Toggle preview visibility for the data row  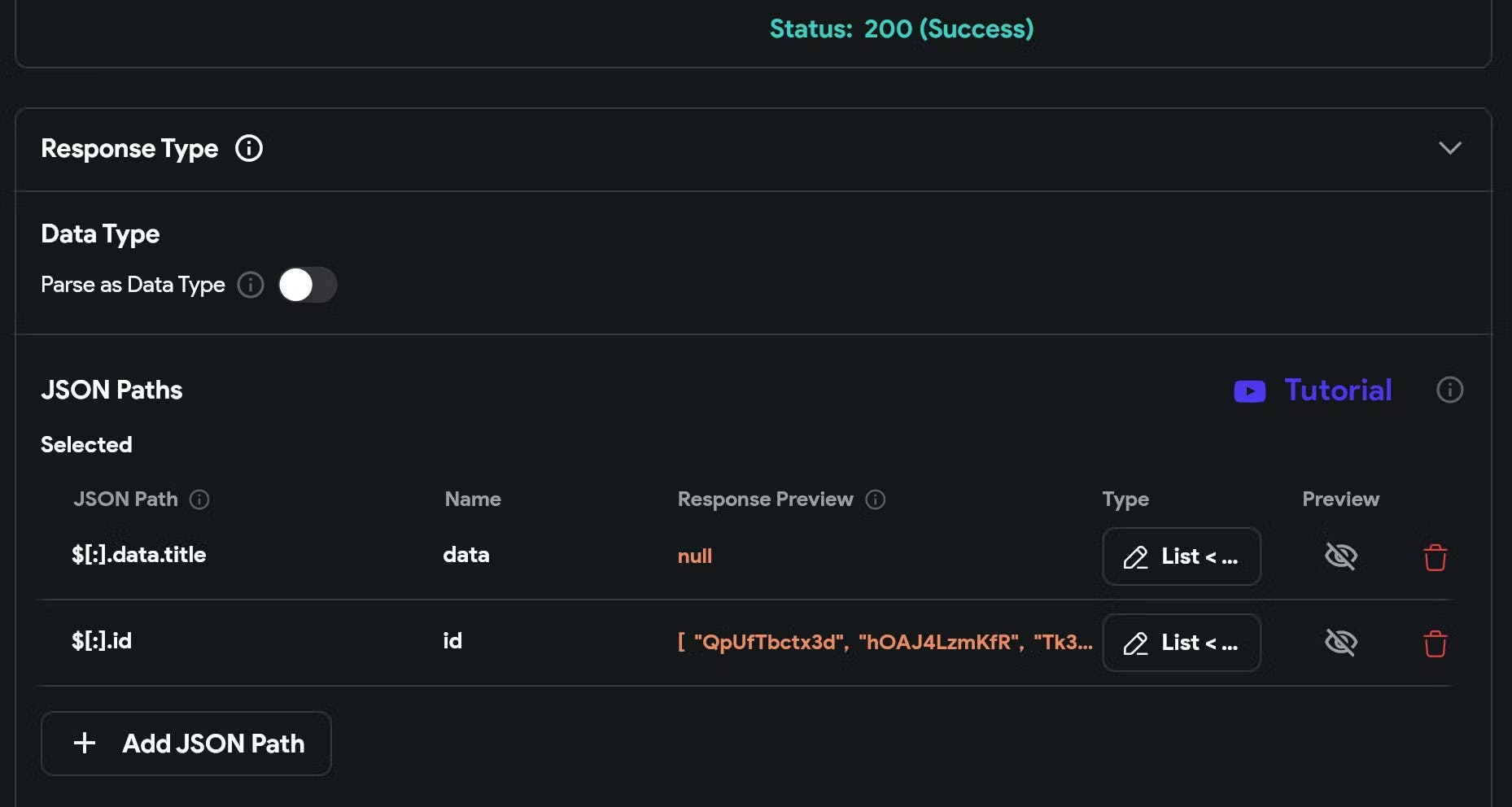tap(1340, 556)
